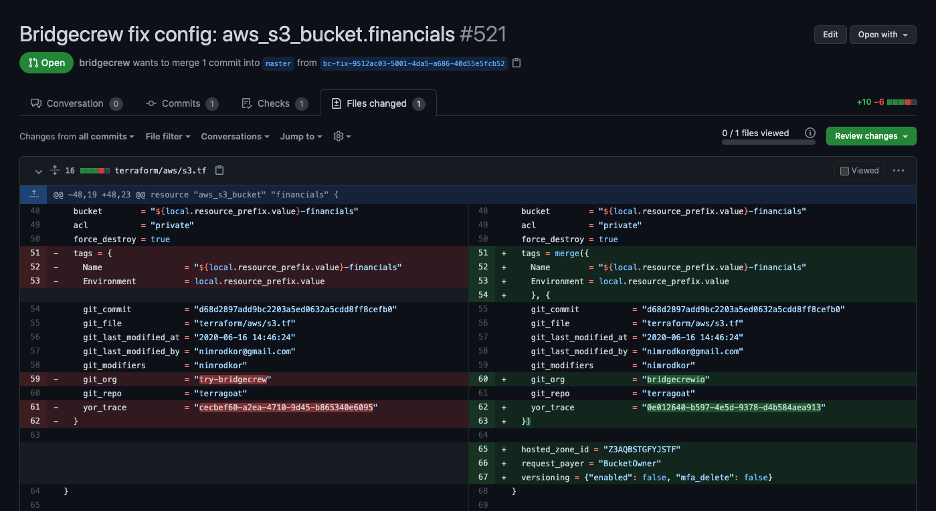Select added line 60 git_org bridgecrewio
The width and height of the screenshot is (936, 512).
coord(692,380)
